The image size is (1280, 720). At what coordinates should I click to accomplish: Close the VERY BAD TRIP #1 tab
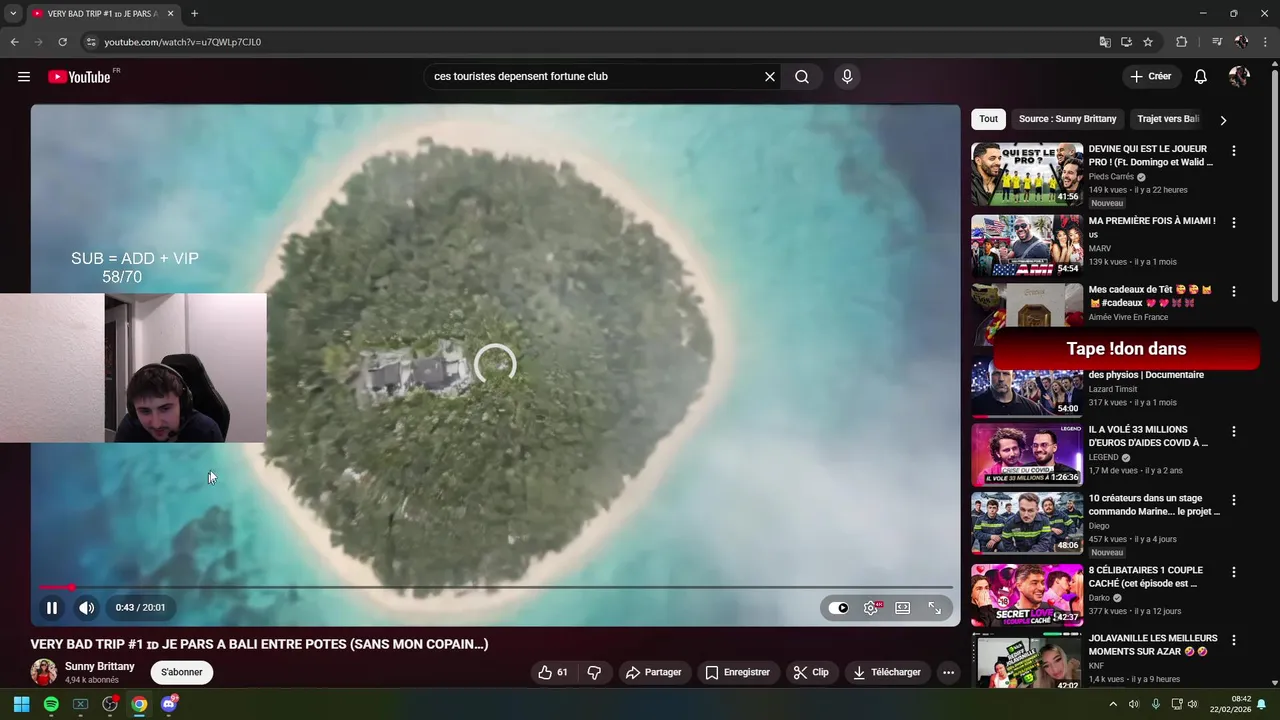170,14
